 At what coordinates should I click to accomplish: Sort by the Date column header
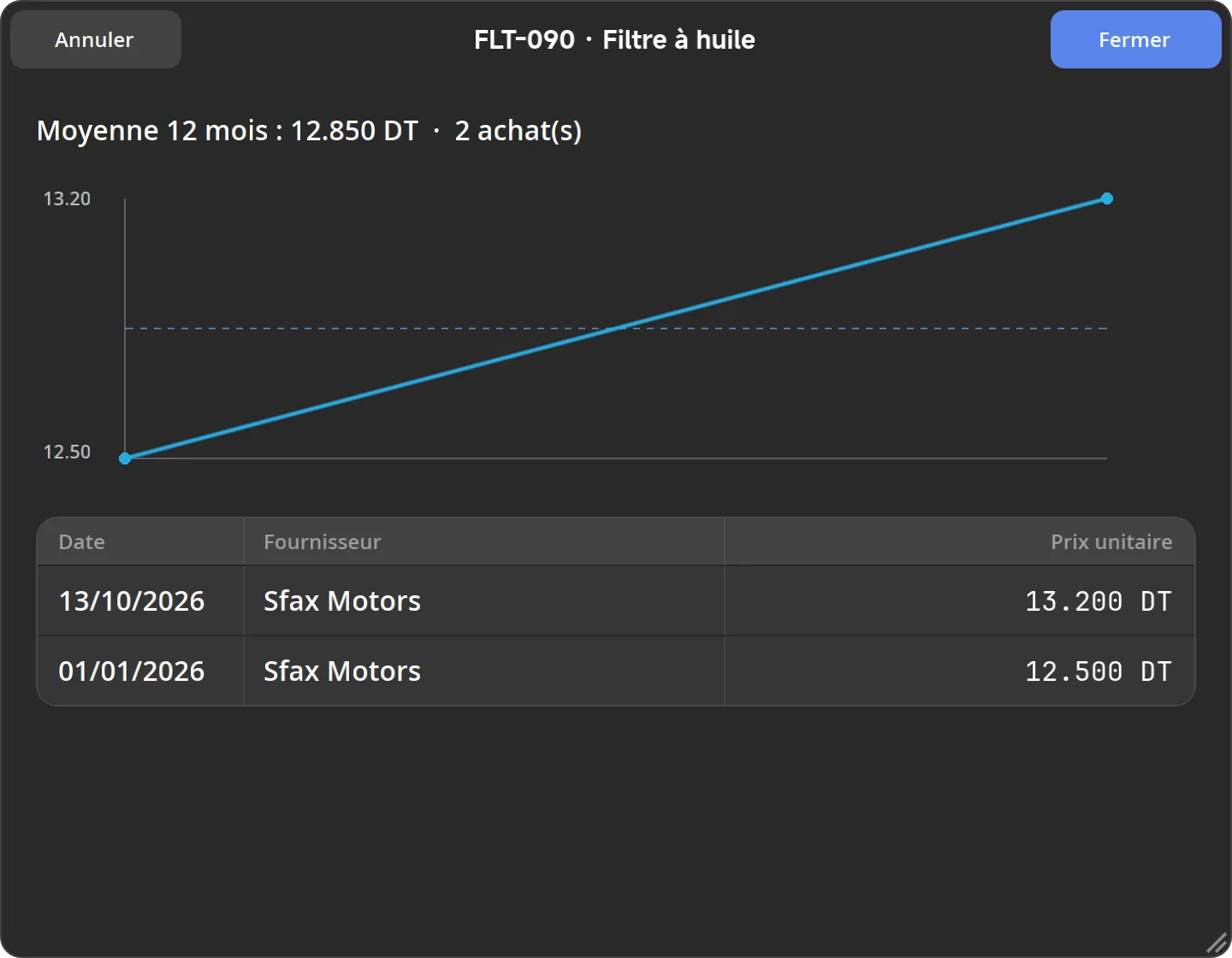(81, 542)
